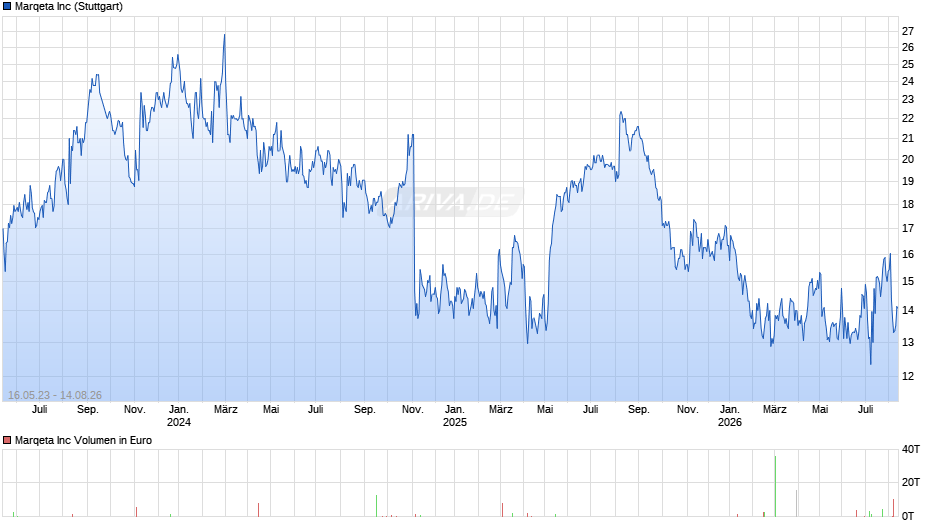Click the price peak near 27 in early 2024
Screen dimensions: 940x526
(224, 35)
